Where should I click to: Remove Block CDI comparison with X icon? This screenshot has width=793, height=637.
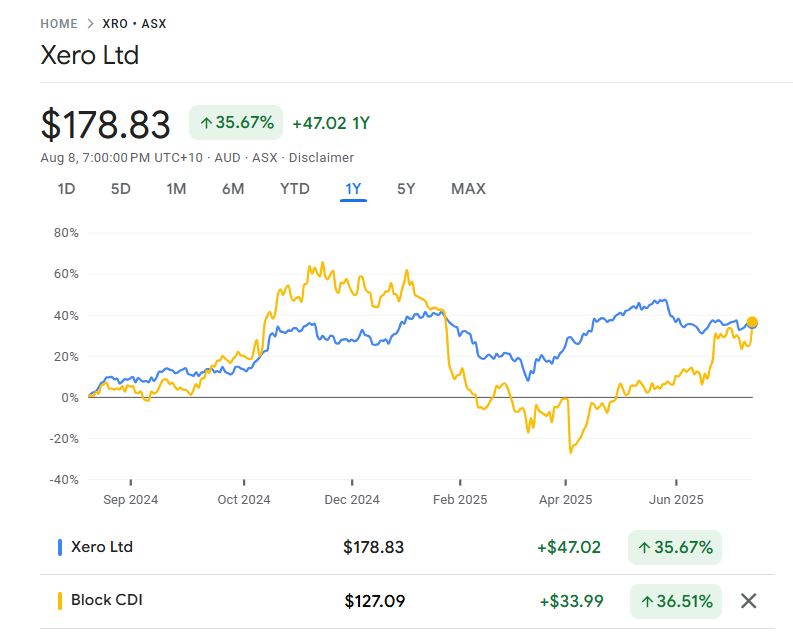[748, 601]
